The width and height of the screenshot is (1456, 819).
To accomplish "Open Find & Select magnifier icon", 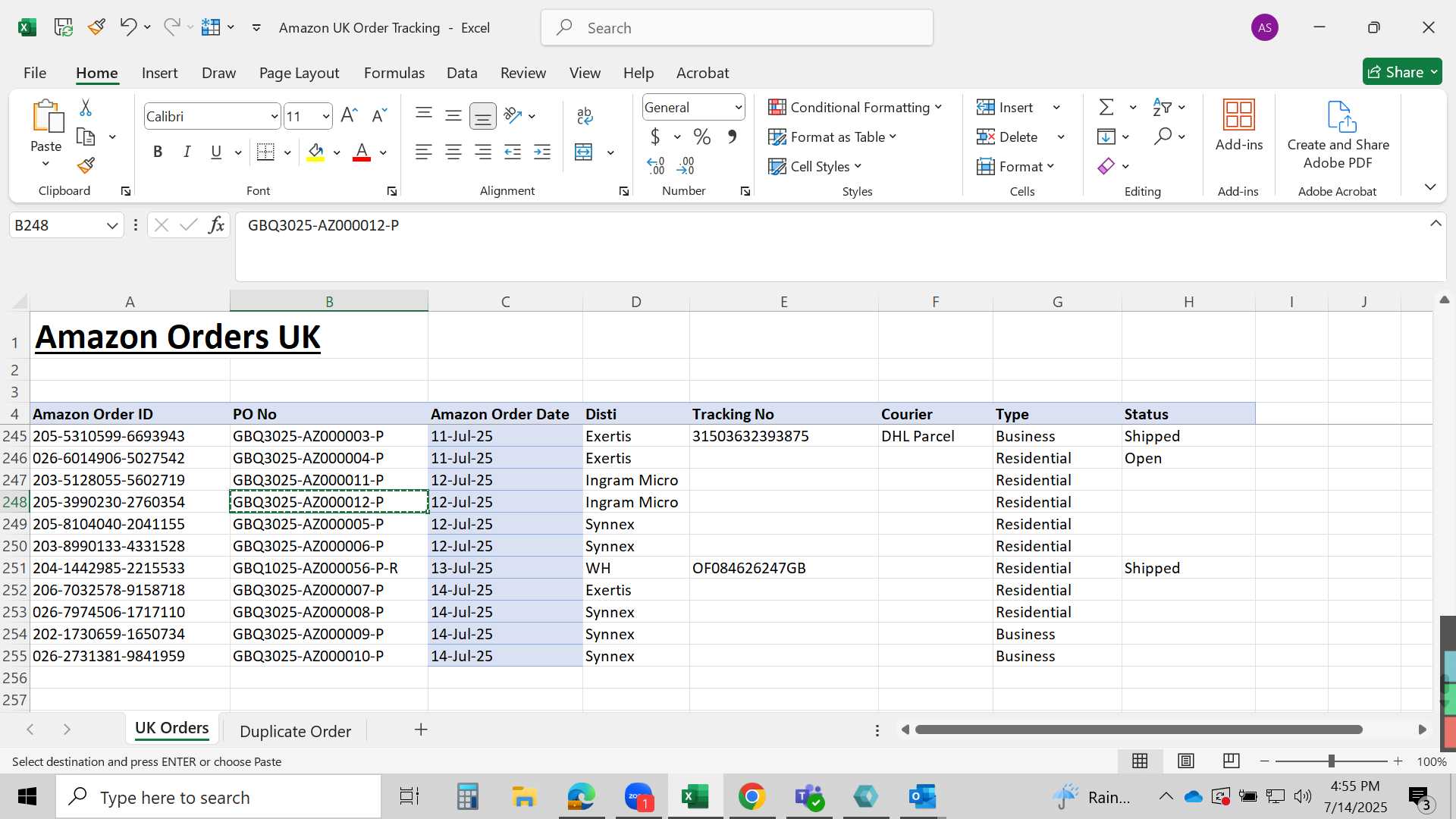I will [x=1163, y=136].
